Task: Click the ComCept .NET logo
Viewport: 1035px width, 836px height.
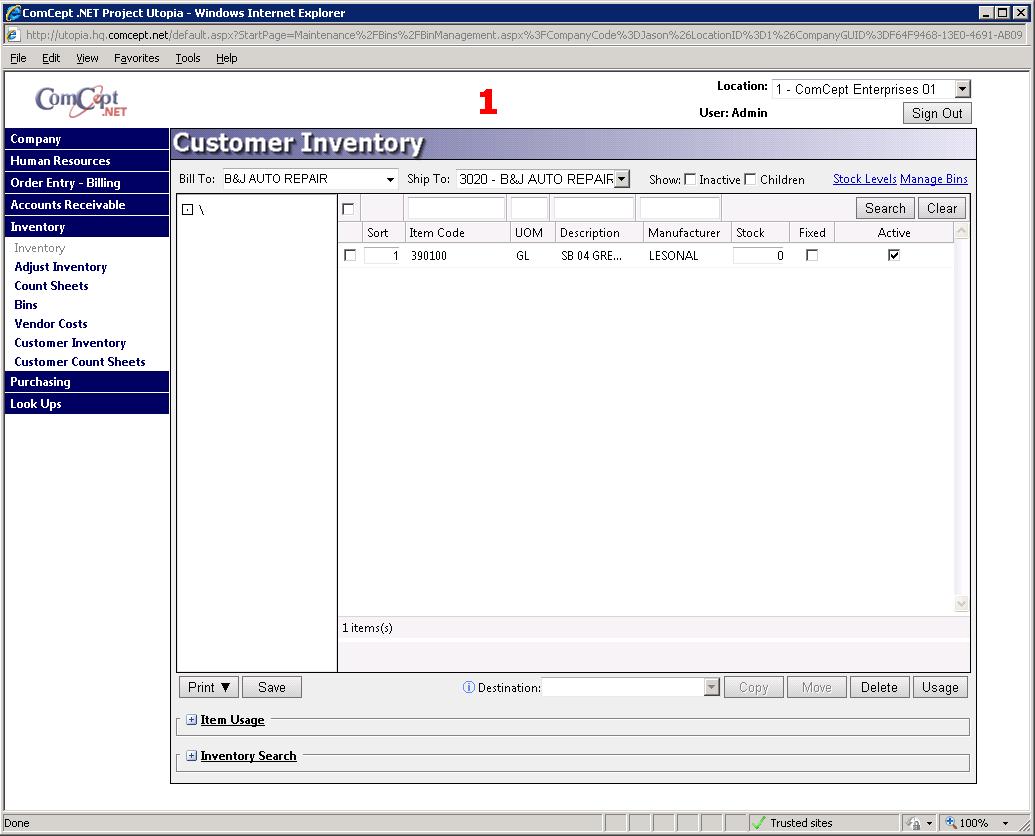Action: [81, 101]
